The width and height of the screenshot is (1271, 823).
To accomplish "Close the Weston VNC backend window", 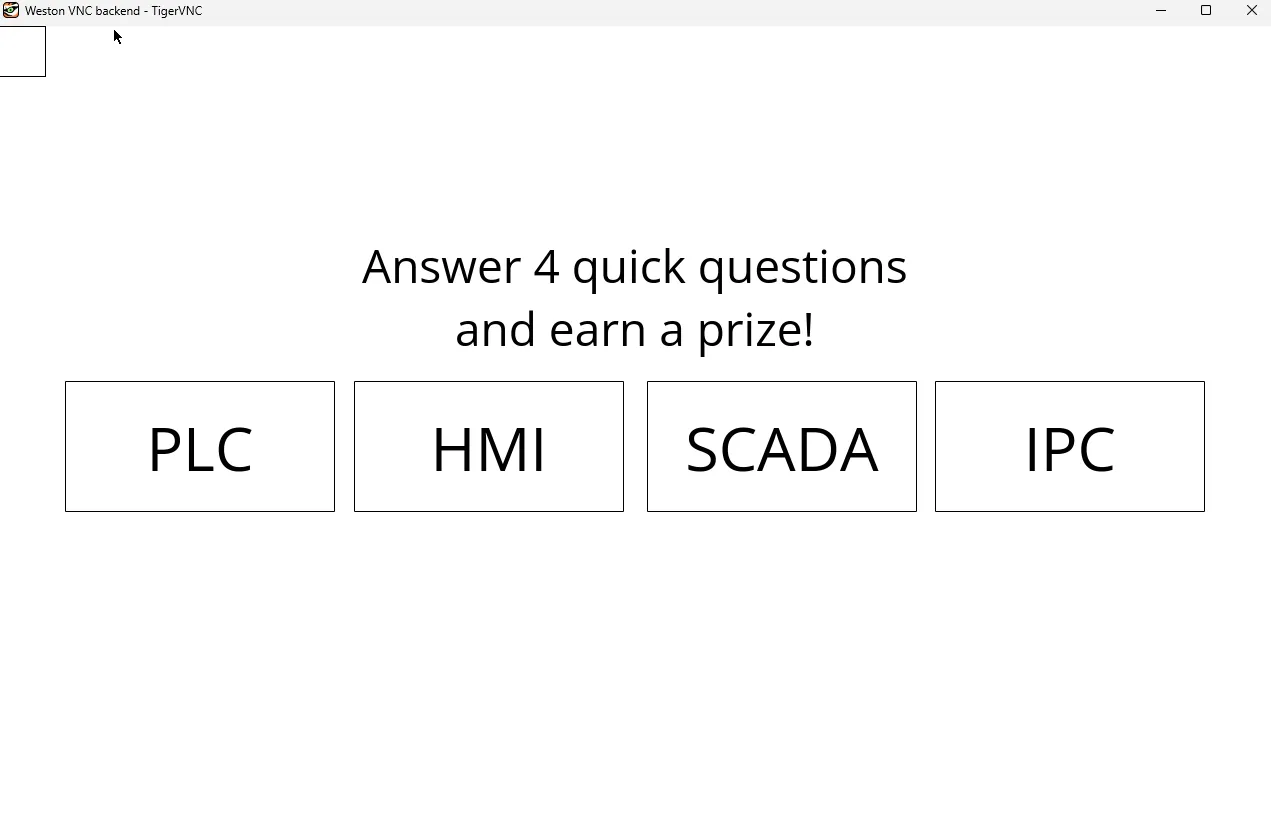I will pyautogui.click(x=1251, y=10).
